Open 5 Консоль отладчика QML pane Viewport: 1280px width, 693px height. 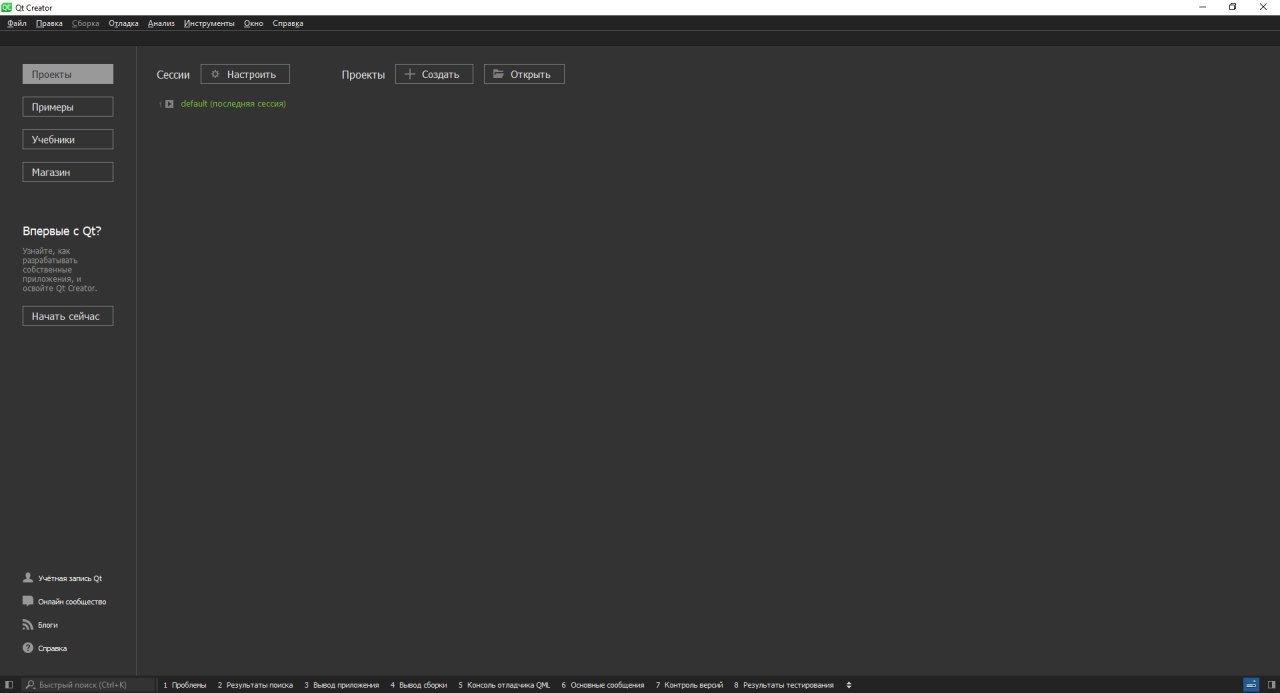(x=504, y=685)
